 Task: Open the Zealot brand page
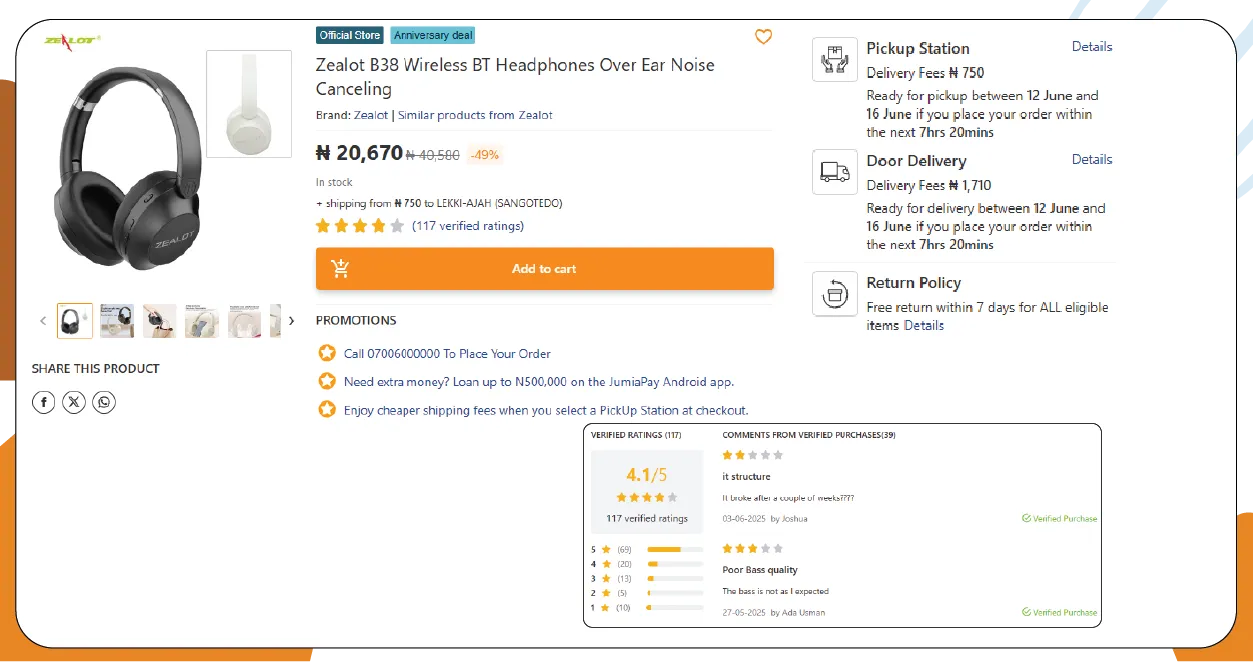coord(370,114)
